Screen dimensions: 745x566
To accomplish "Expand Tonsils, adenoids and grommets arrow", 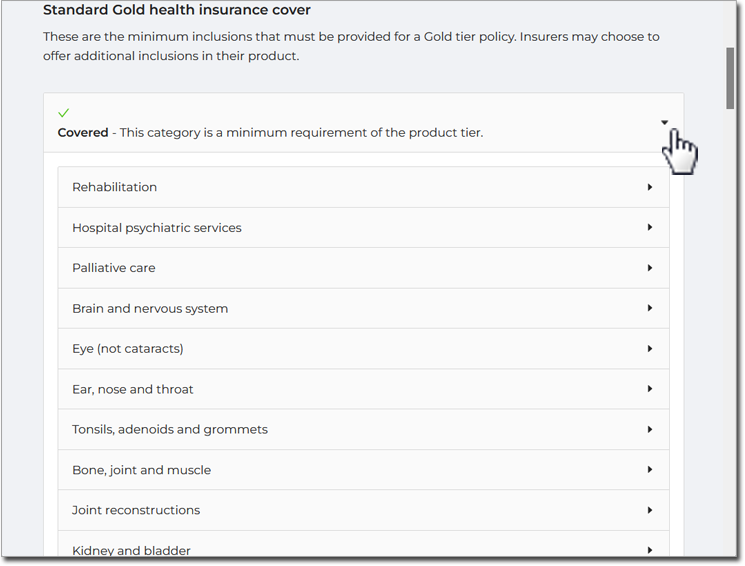I will 649,430.
